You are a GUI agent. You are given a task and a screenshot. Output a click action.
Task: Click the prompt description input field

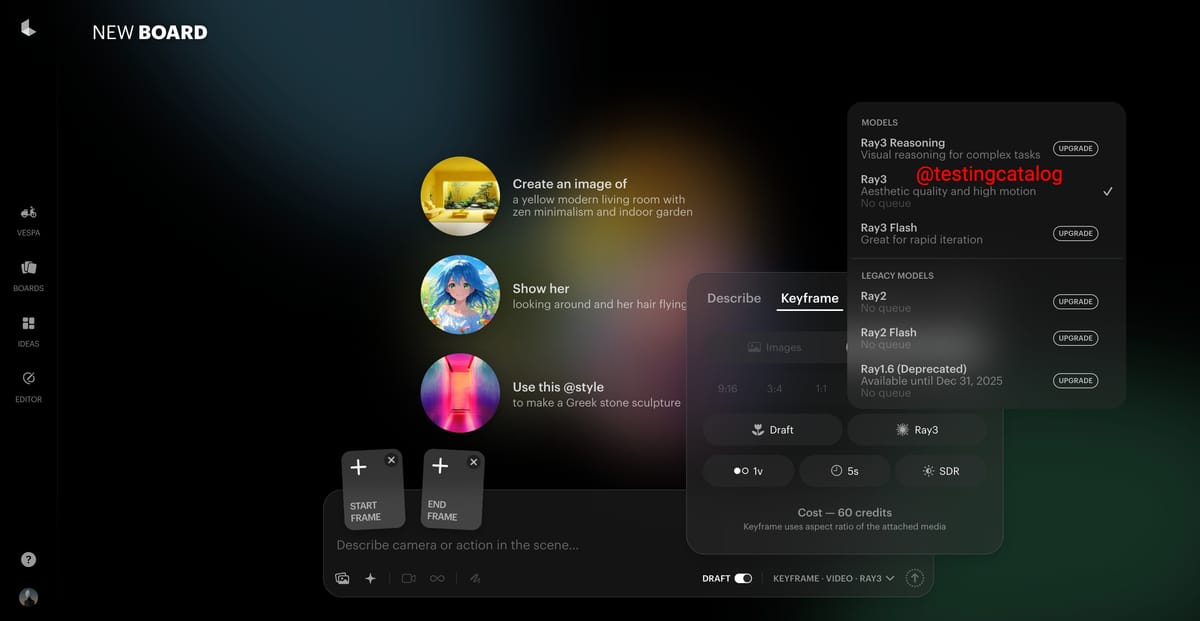click(x=600, y=545)
